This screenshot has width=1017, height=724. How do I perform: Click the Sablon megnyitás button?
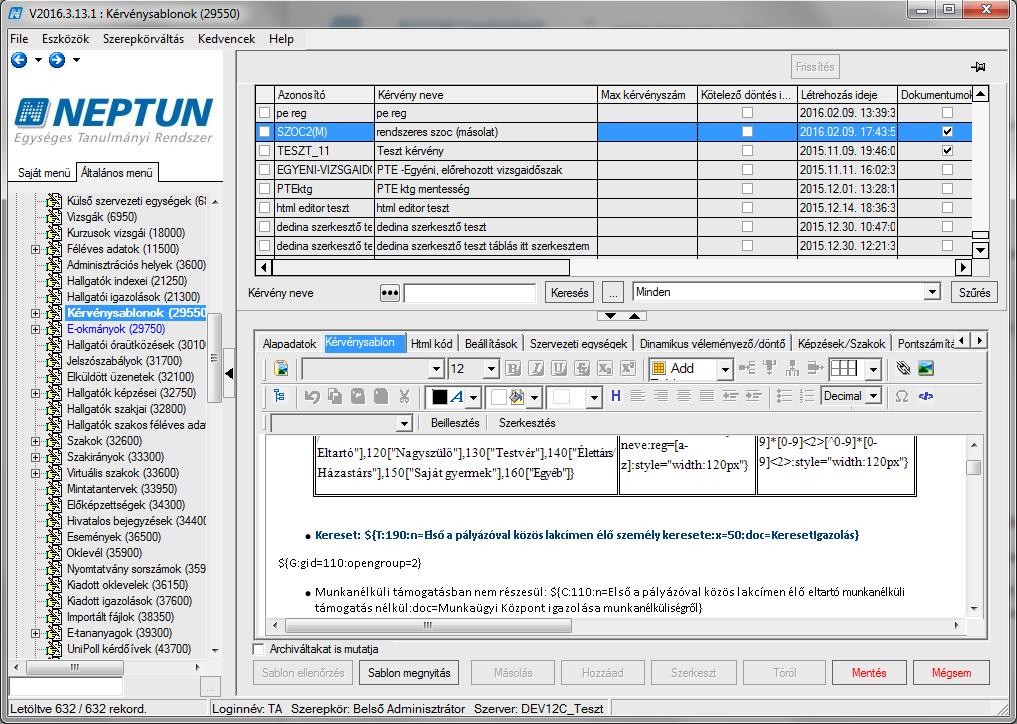tap(409, 673)
